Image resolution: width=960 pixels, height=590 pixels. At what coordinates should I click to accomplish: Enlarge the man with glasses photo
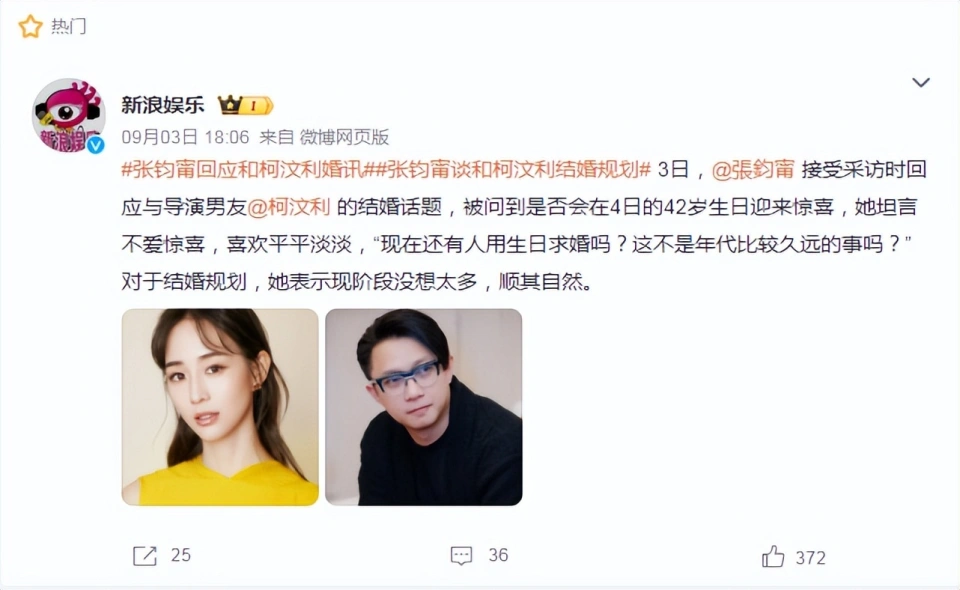tap(424, 407)
